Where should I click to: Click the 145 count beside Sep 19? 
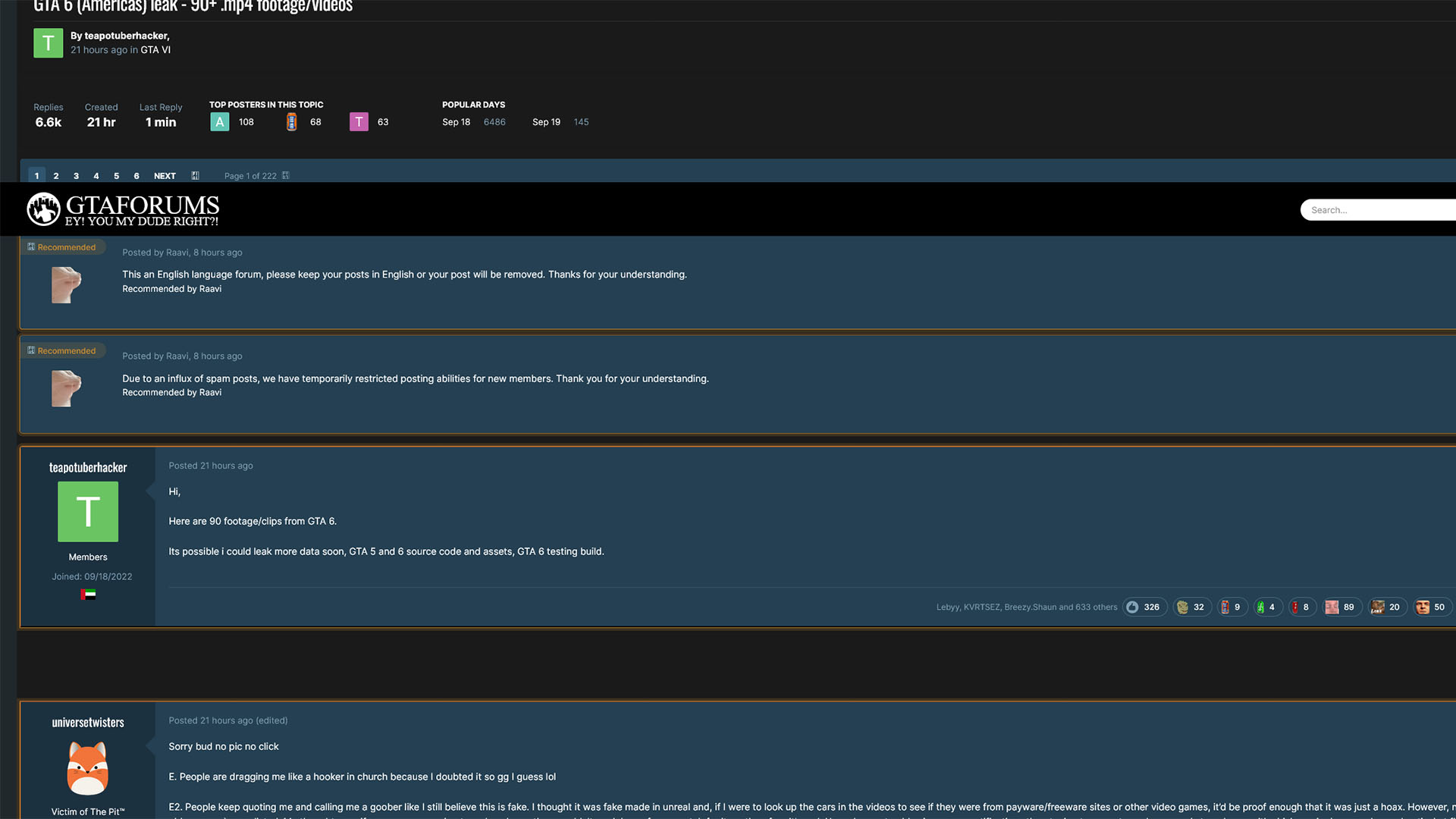click(x=581, y=122)
